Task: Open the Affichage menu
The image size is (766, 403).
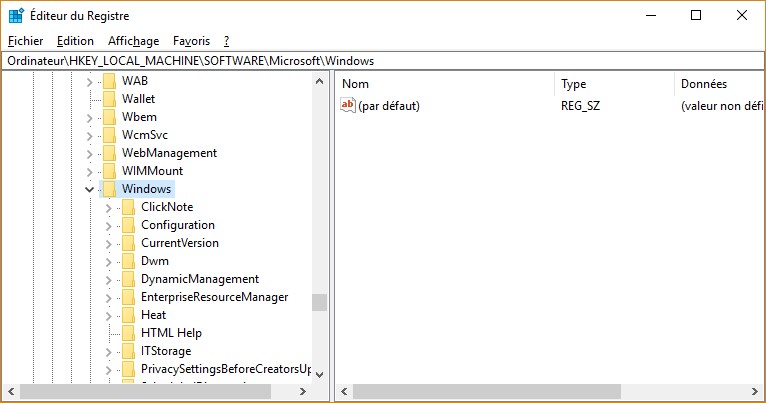Action: coord(133,41)
